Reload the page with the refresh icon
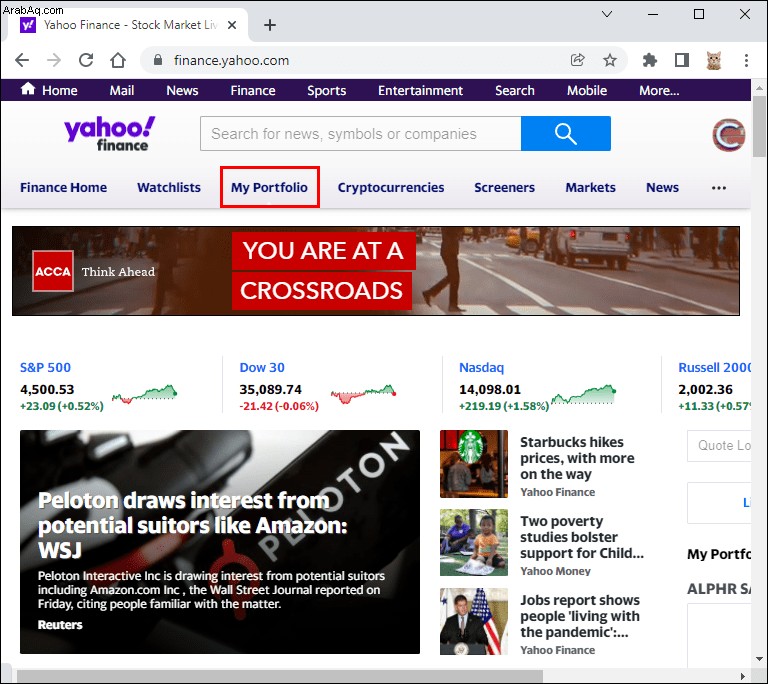The image size is (768, 684). click(86, 60)
